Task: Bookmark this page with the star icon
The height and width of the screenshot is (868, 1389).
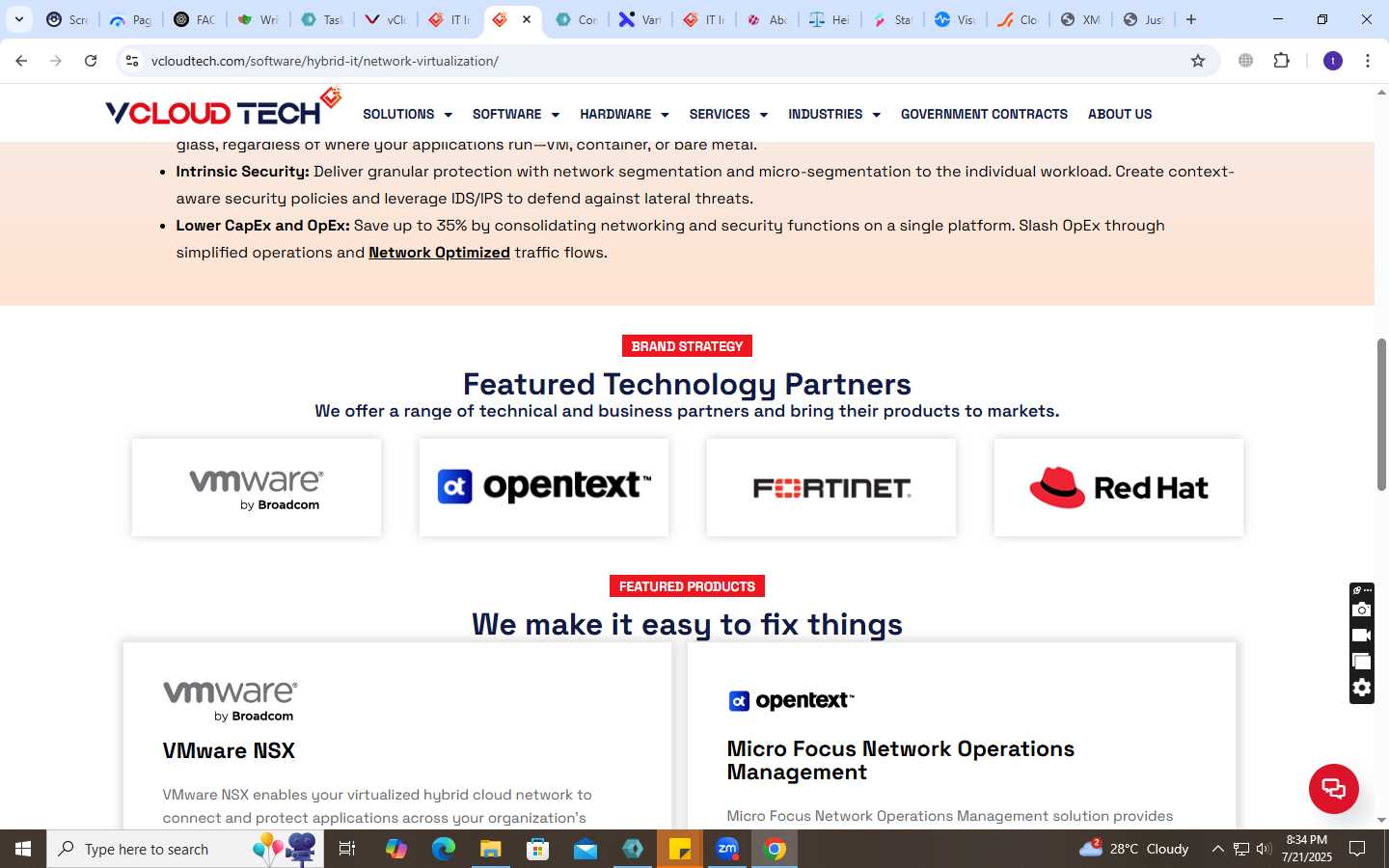Action: [1198, 61]
